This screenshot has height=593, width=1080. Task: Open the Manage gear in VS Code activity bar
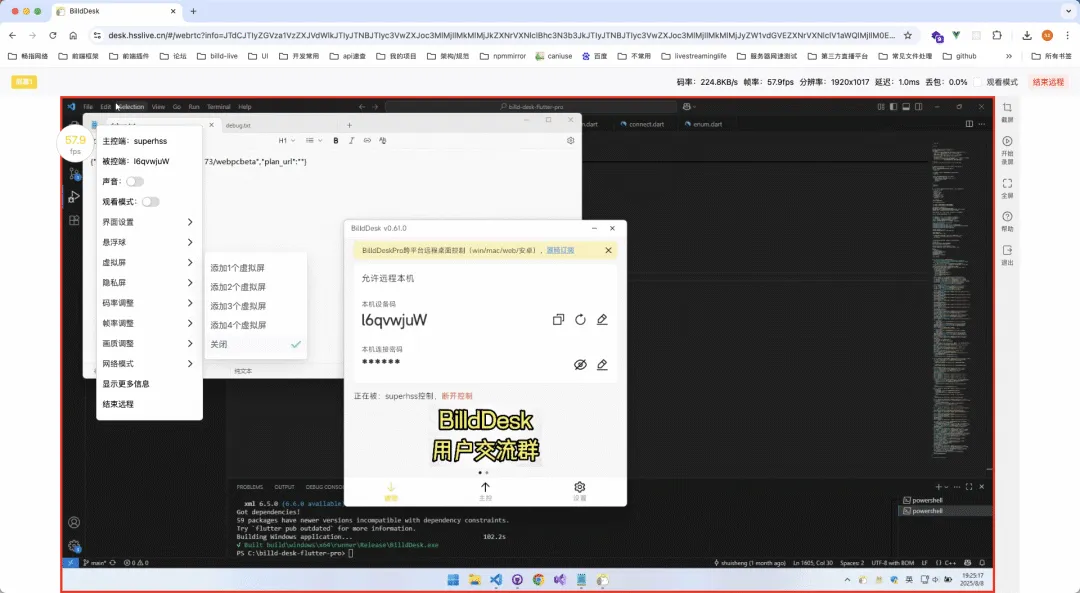click(x=74, y=546)
